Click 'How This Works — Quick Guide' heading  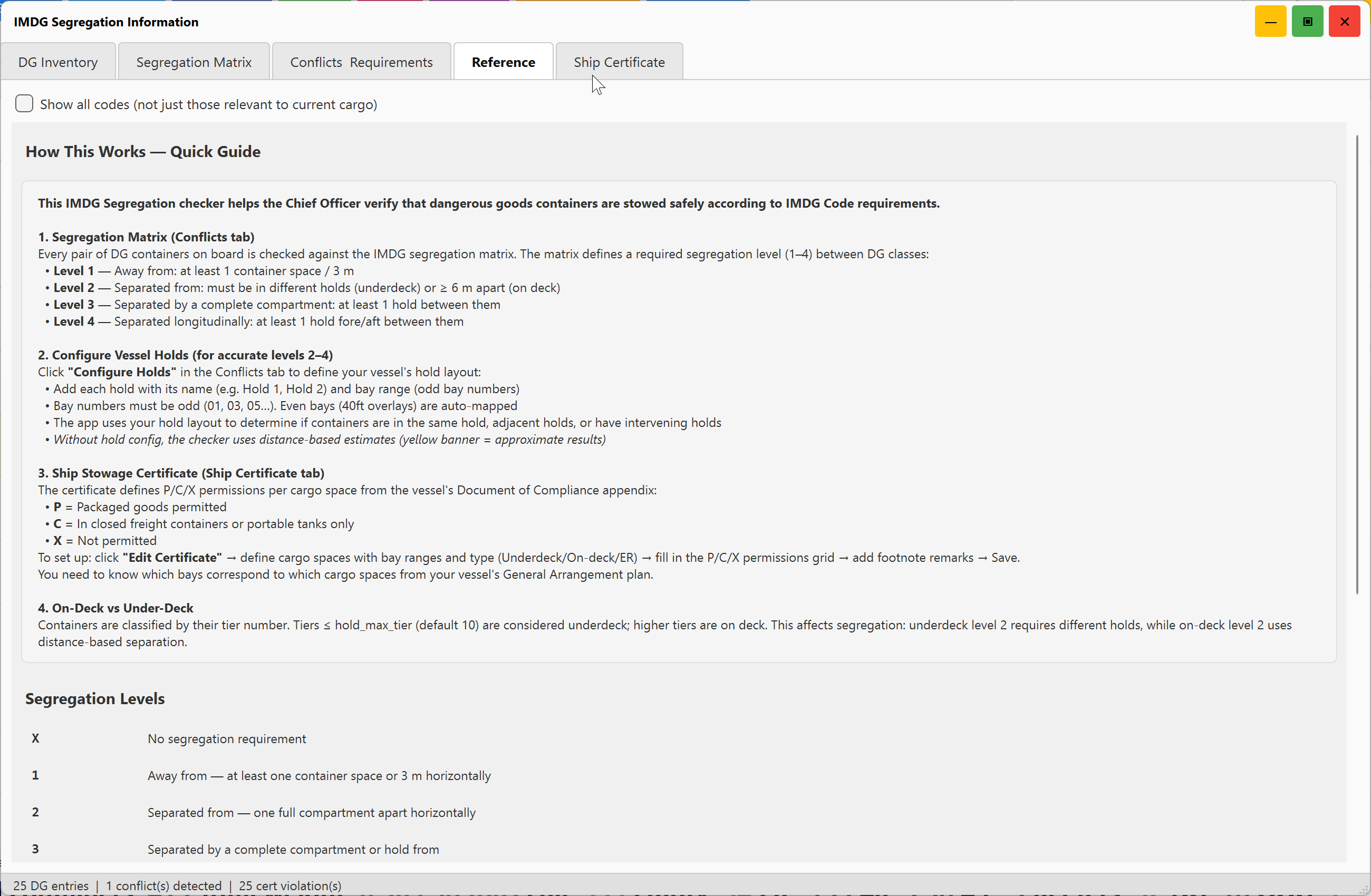(x=143, y=151)
